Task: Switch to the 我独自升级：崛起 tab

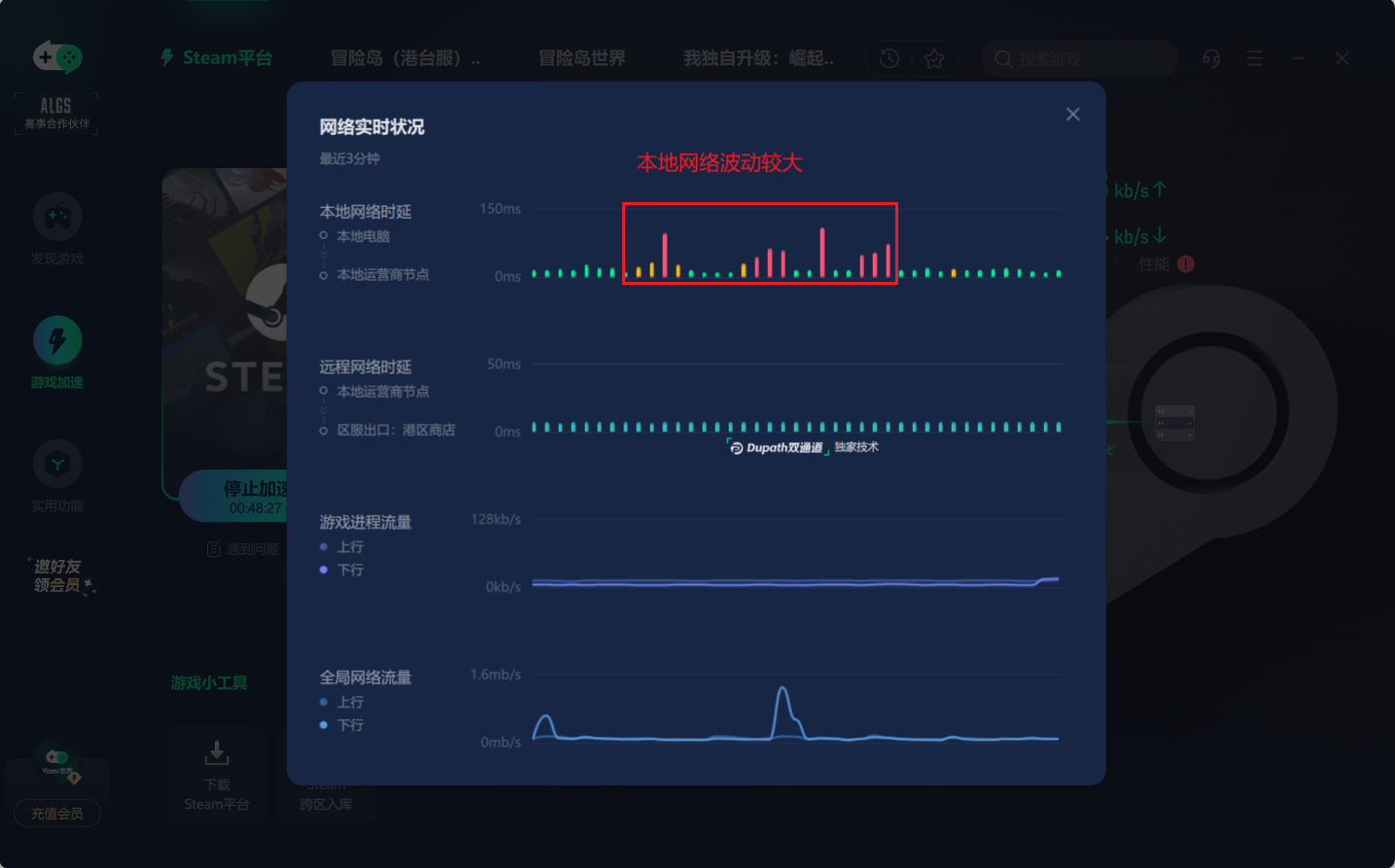Action: coord(758,58)
